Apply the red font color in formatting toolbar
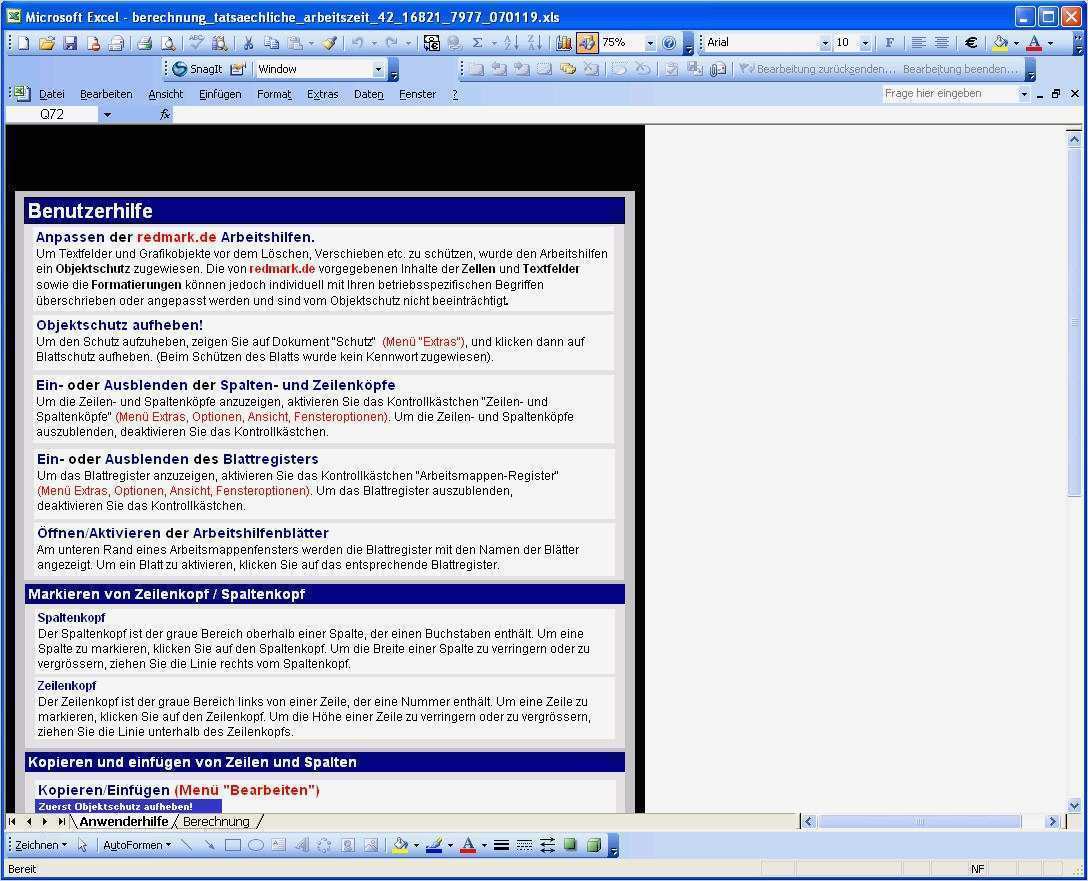Viewport: 1088px width, 881px height. (1035, 43)
